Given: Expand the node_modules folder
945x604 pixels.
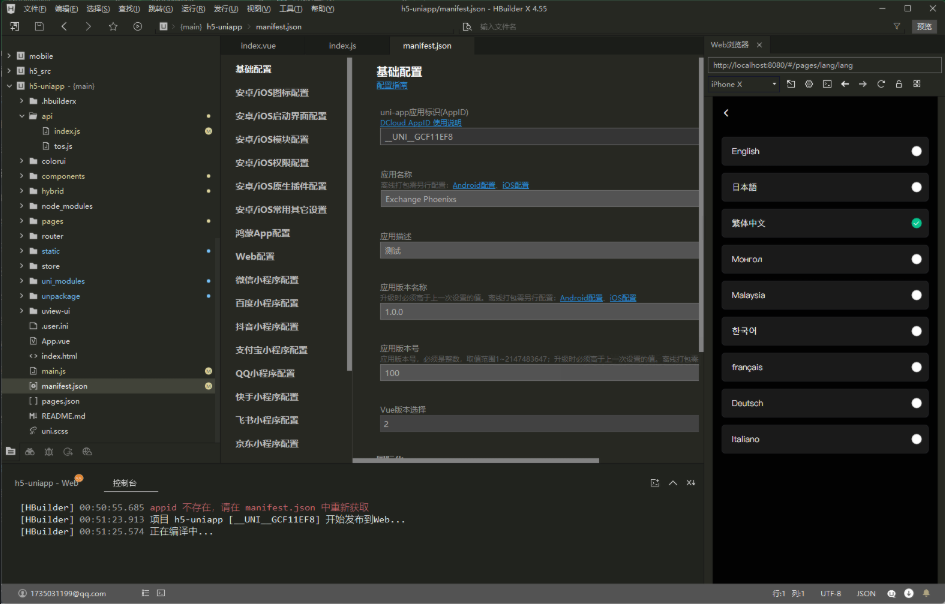Looking at the screenshot, I should click(x=22, y=206).
